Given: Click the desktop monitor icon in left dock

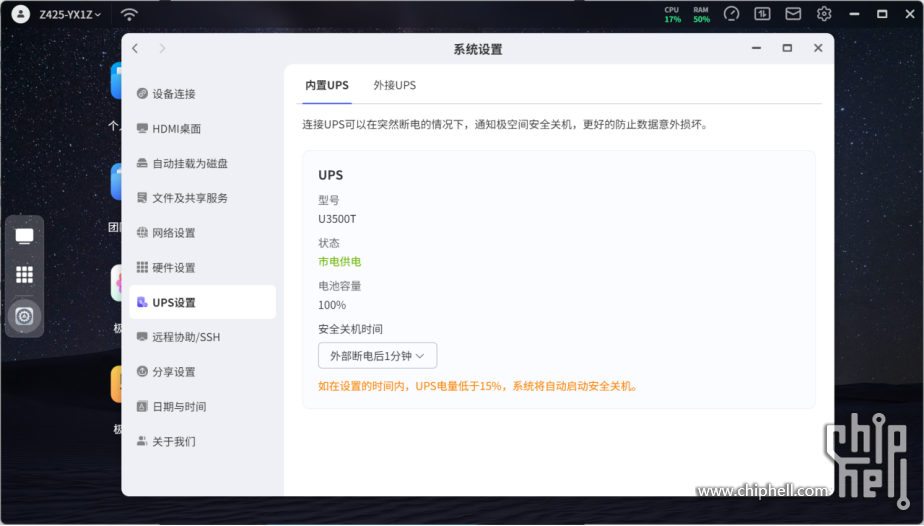Looking at the screenshot, I should 25,236.
